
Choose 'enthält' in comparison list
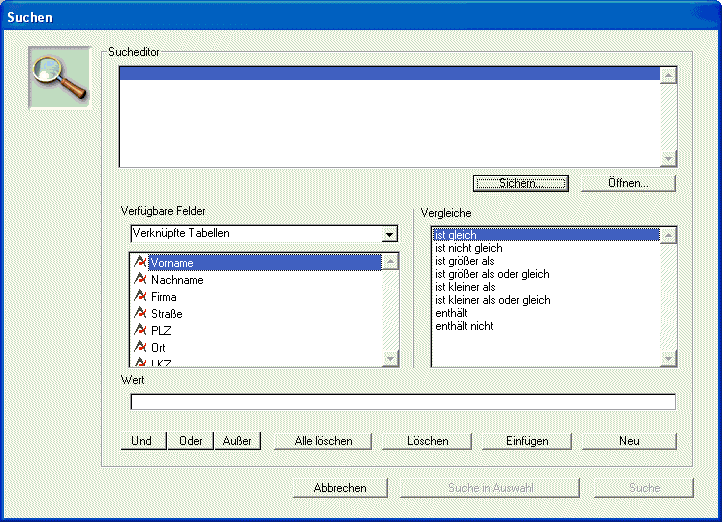(452, 313)
